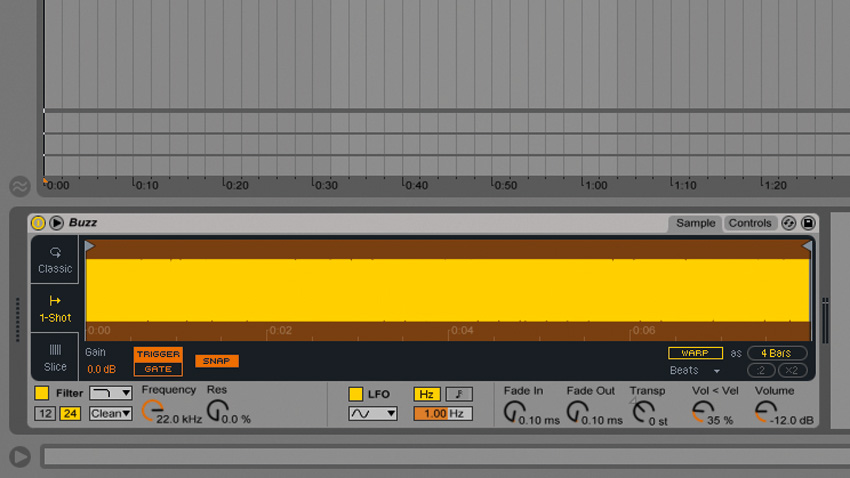Toggle the Buzz device activator button
Image resolution: width=850 pixels, height=478 pixels.
(38, 223)
